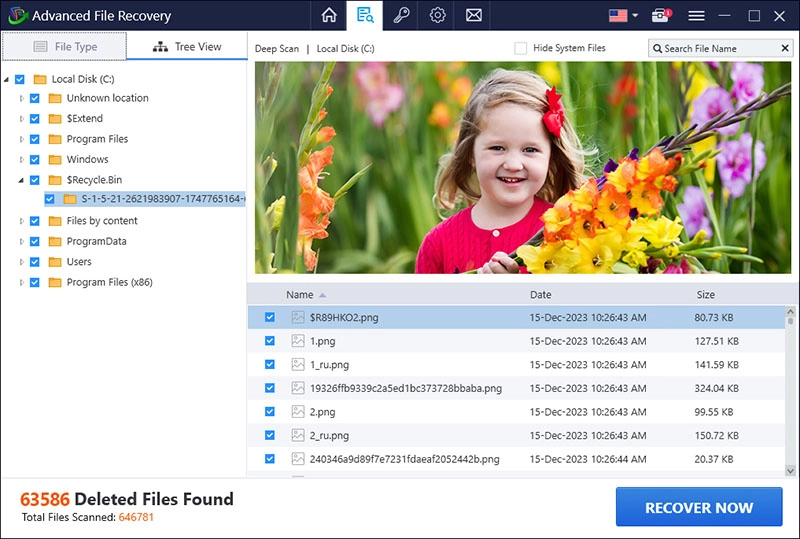Viewport: 800px width, 539px height.
Task: Click the 646781 total scanned count
Action: (136, 517)
